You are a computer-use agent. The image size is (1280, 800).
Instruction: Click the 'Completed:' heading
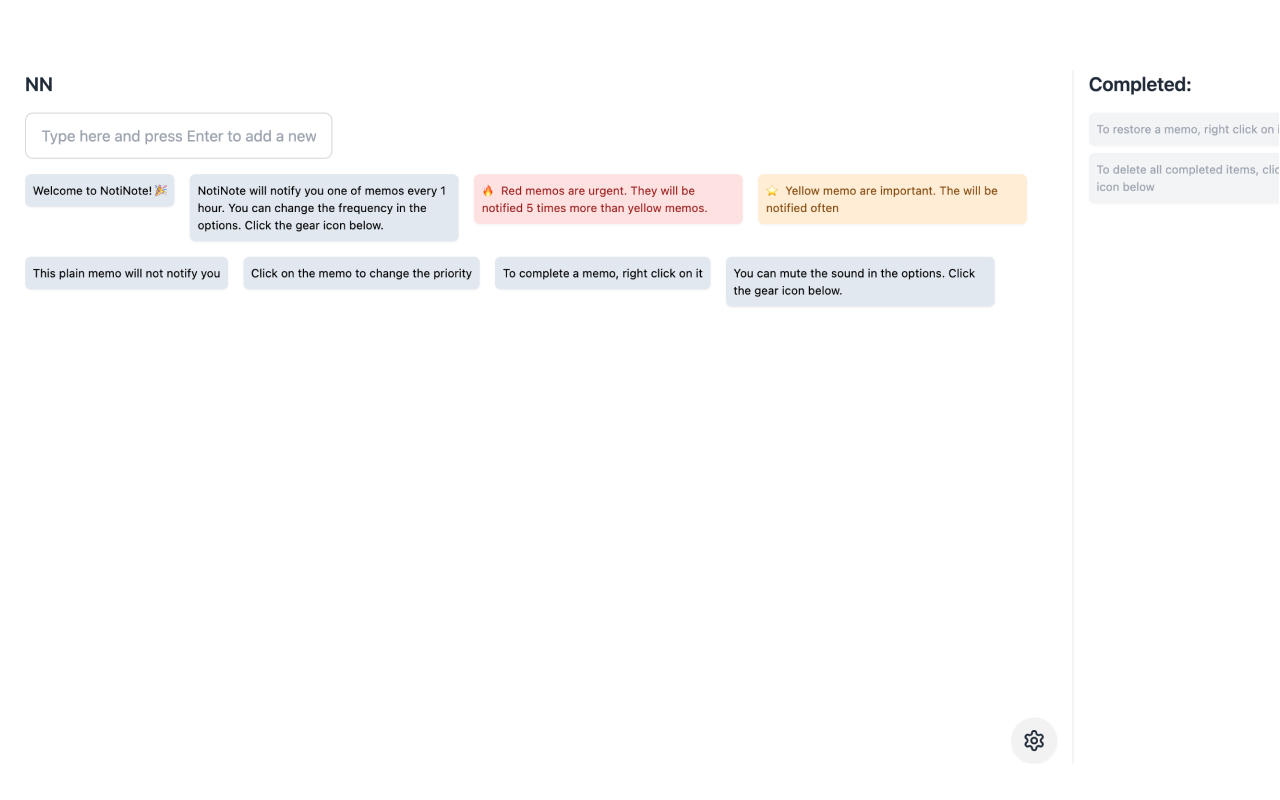click(1139, 84)
